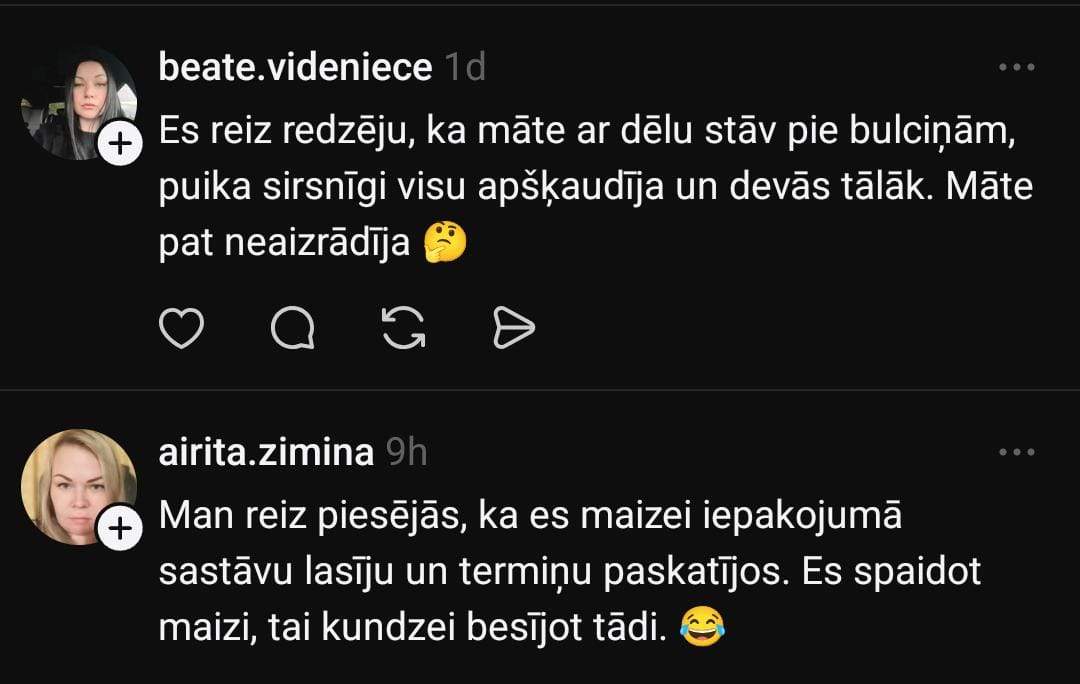The width and height of the screenshot is (1080, 684).
Task: Open the reply icon under beate.videniece's comment
Action: tap(293, 328)
